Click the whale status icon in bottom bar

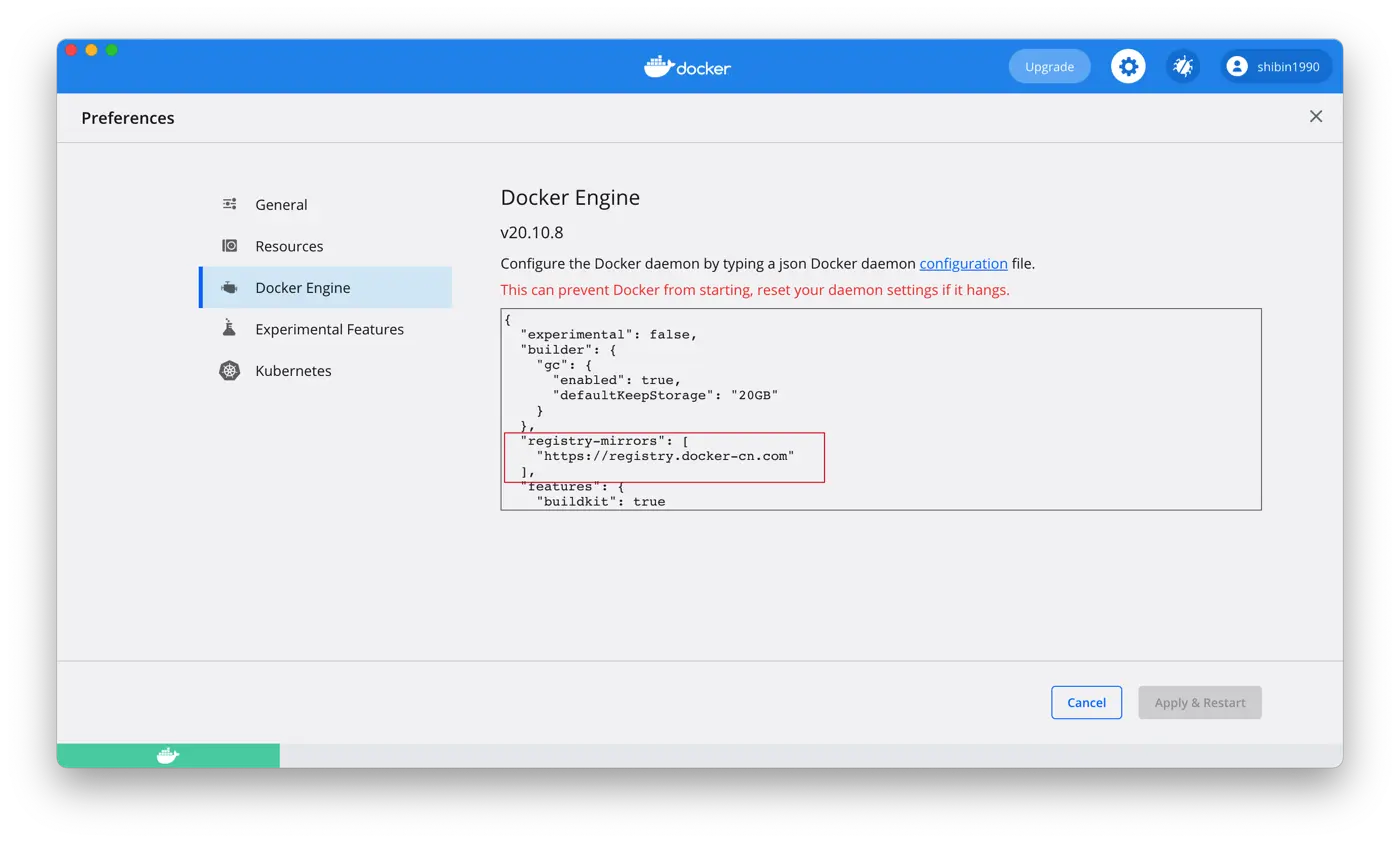[168, 756]
